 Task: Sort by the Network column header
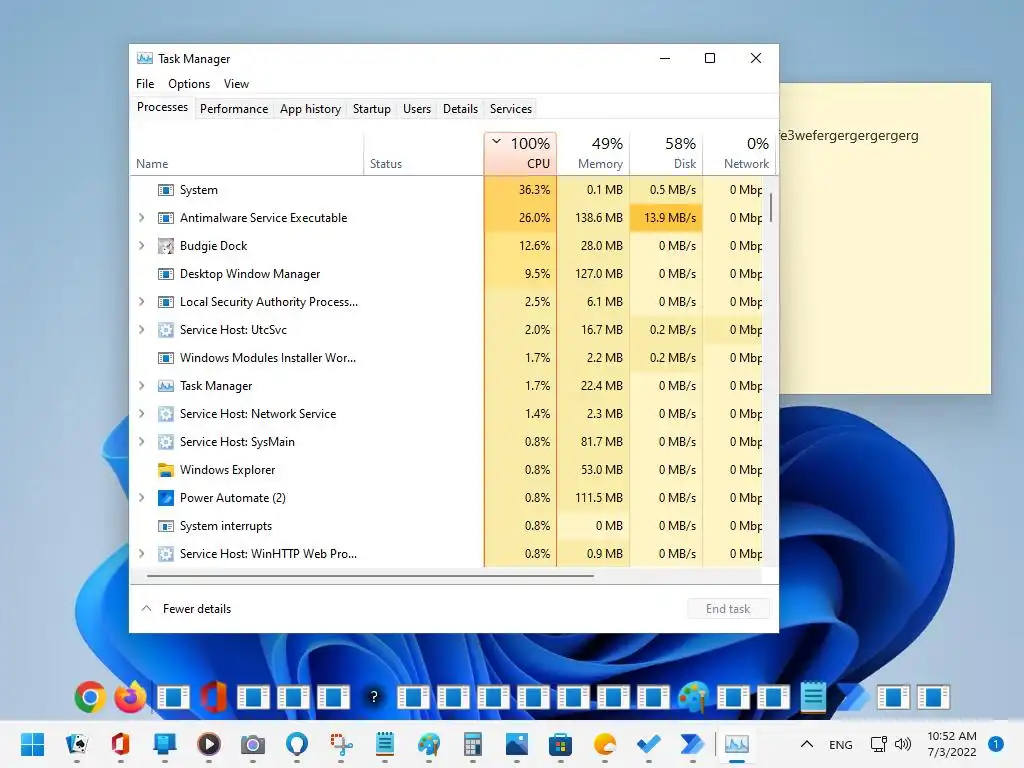tap(740, 154)
